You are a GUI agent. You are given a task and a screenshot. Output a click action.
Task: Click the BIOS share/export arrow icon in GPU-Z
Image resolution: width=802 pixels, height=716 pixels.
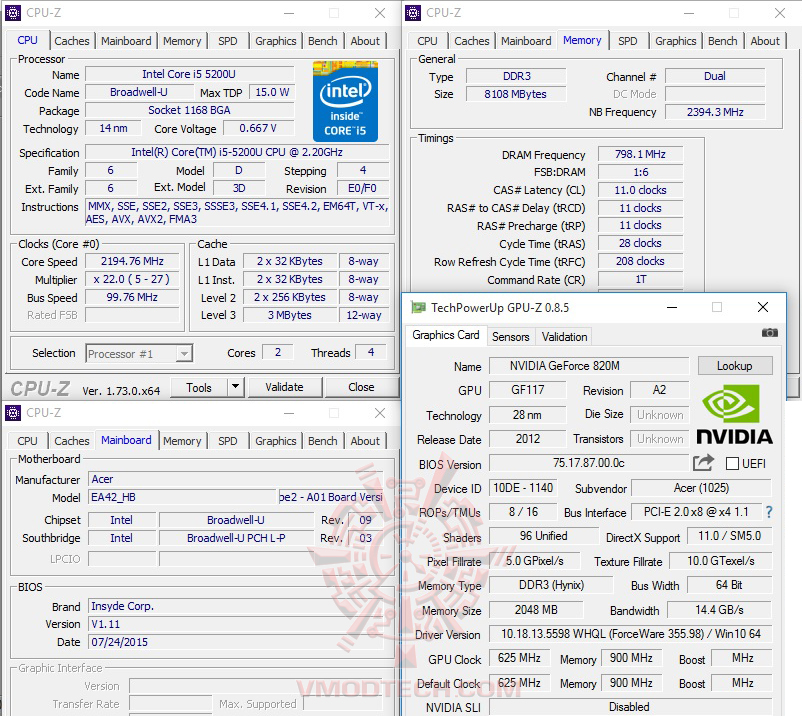point(703,463)
